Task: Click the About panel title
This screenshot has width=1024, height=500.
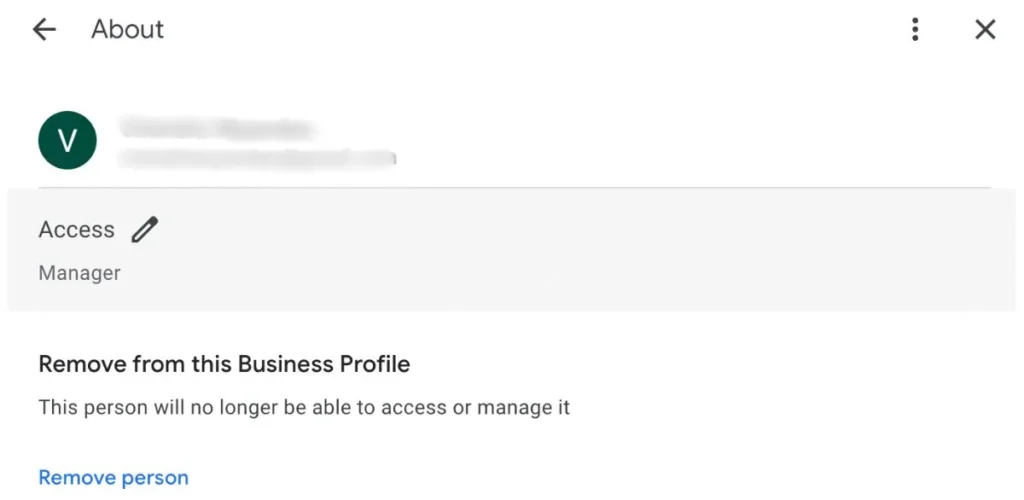Action: (127, 29)
